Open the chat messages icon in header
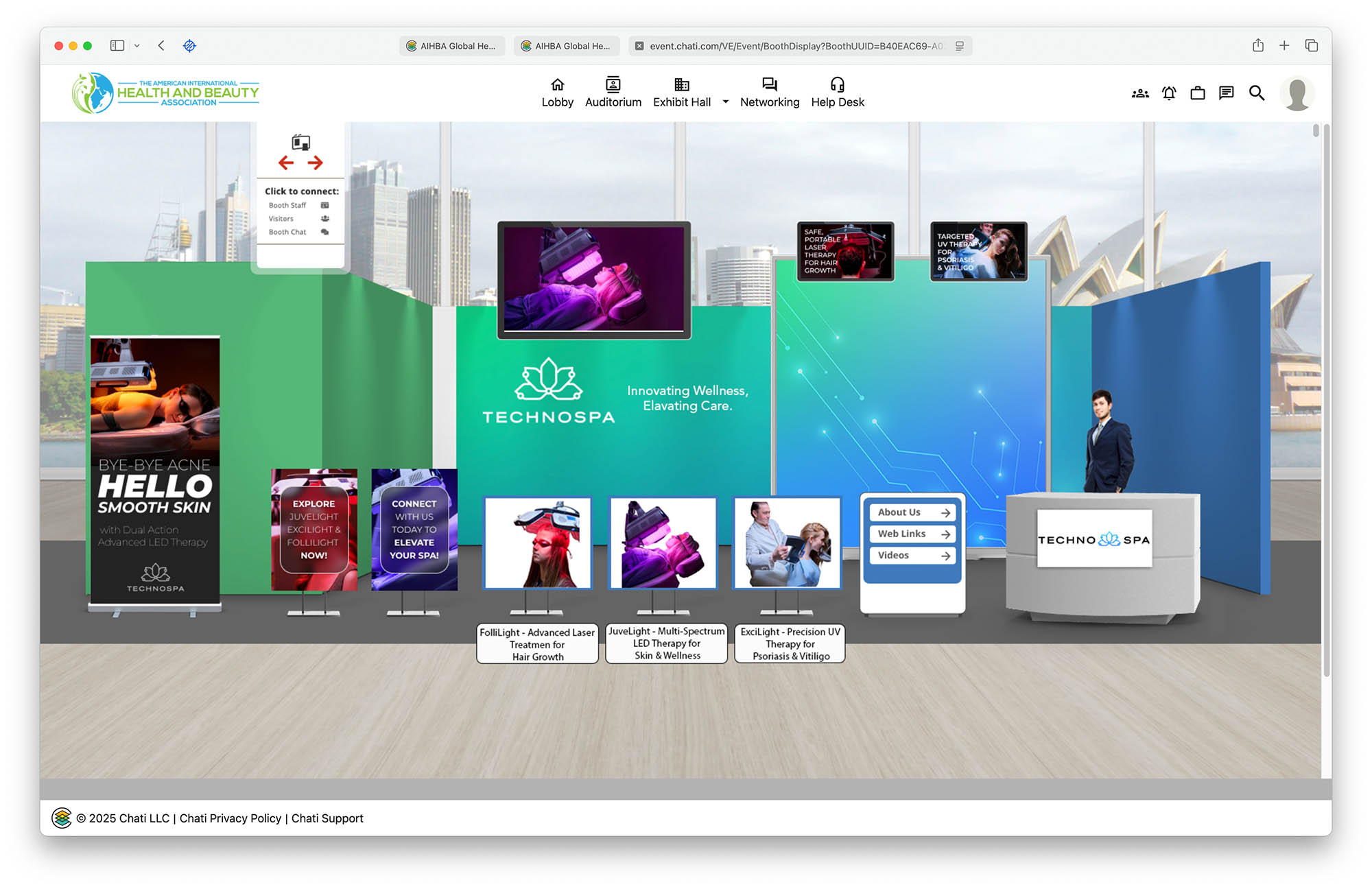 tap(1227, 93)
